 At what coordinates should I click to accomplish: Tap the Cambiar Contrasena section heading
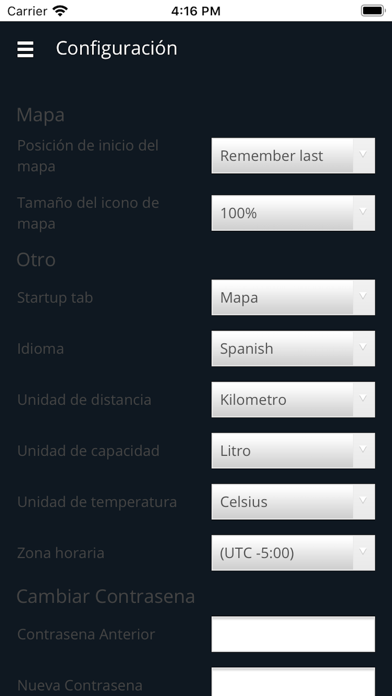106,596
